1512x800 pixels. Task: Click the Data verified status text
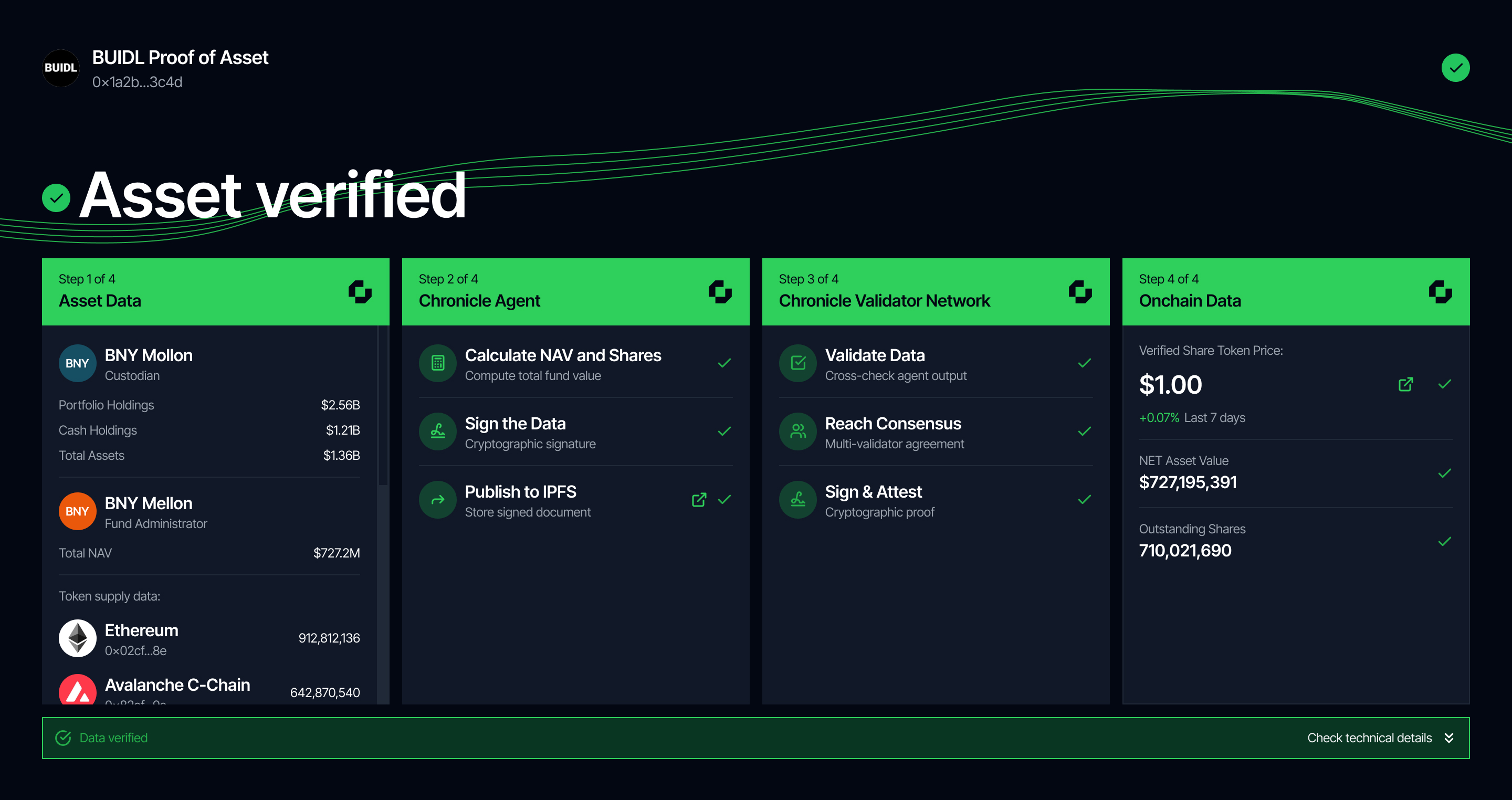[x=113, y=739]
